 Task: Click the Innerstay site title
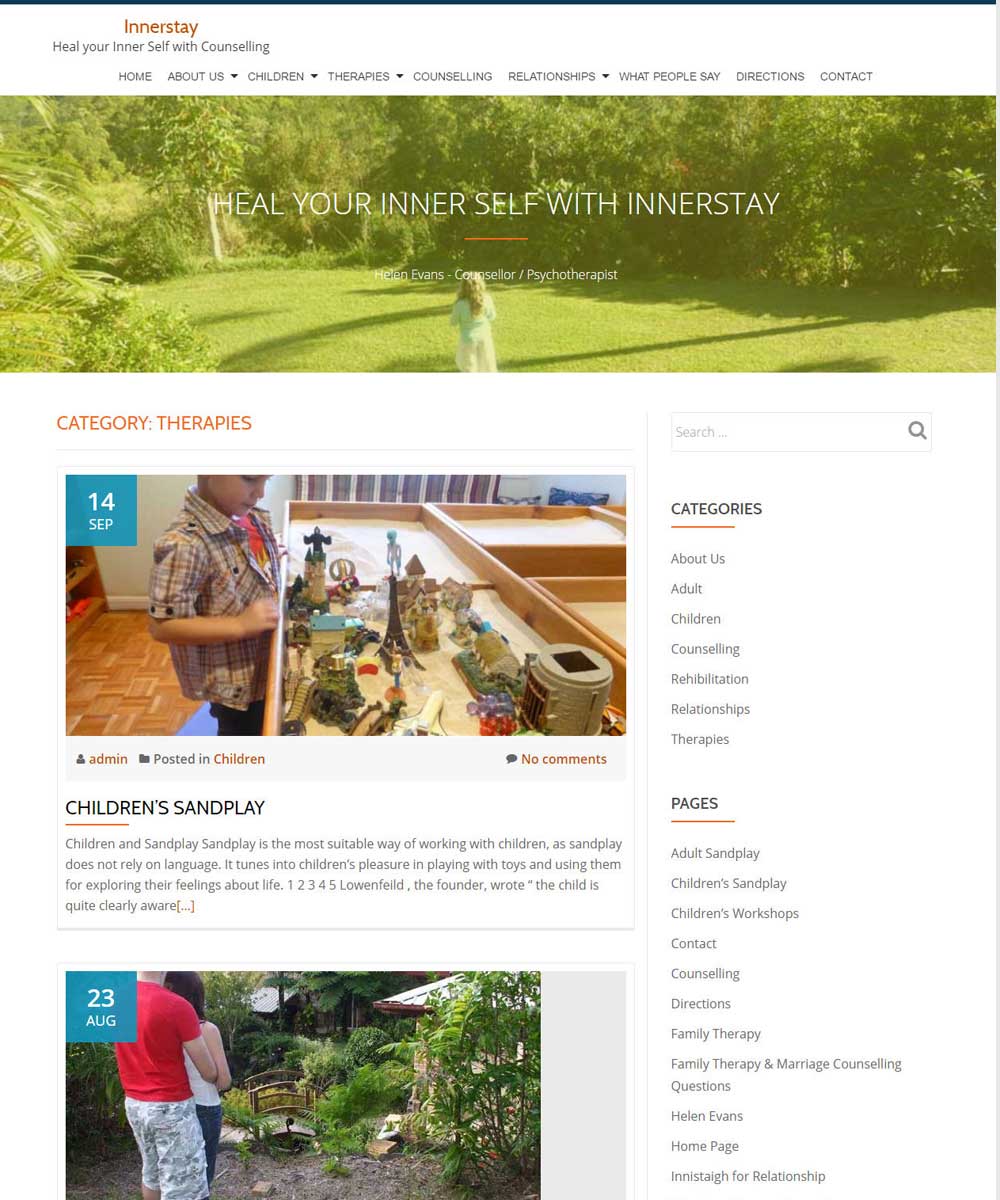click(161, 26)
